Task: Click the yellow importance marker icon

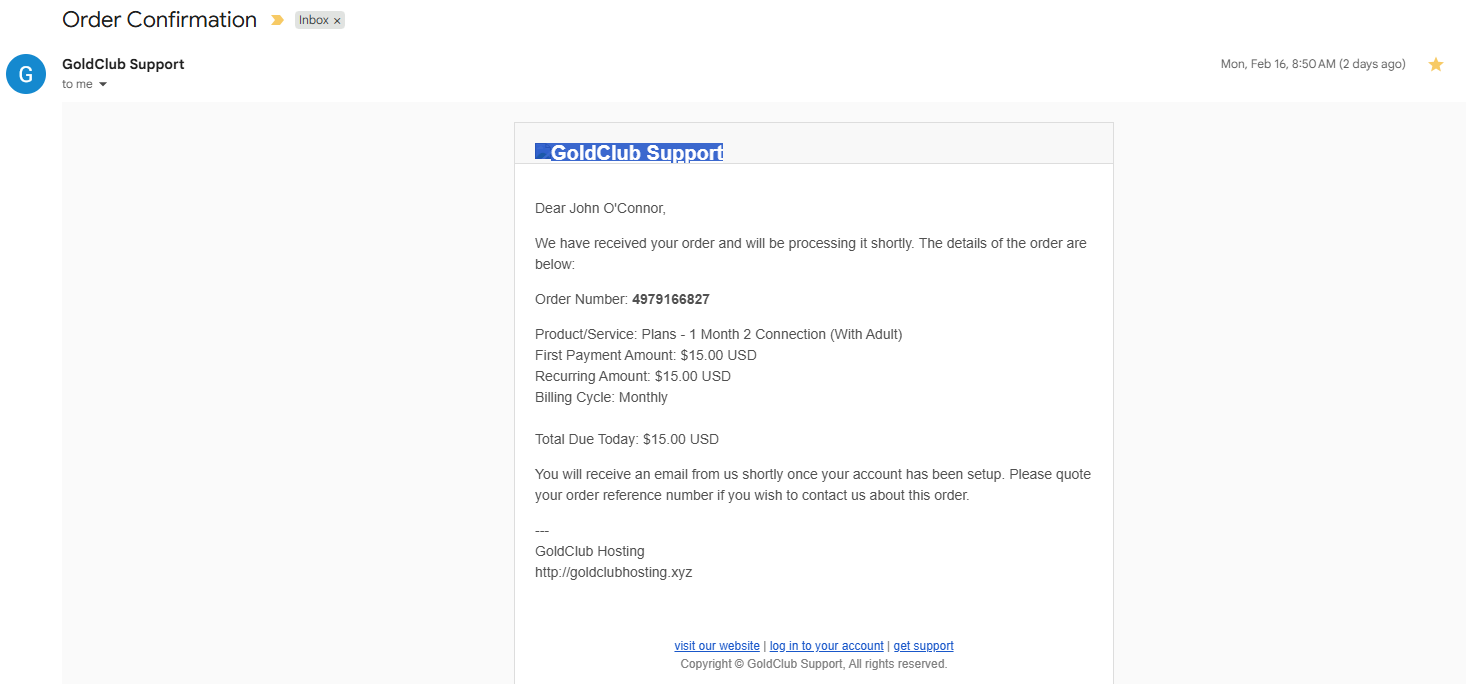Action: (277, 20)
